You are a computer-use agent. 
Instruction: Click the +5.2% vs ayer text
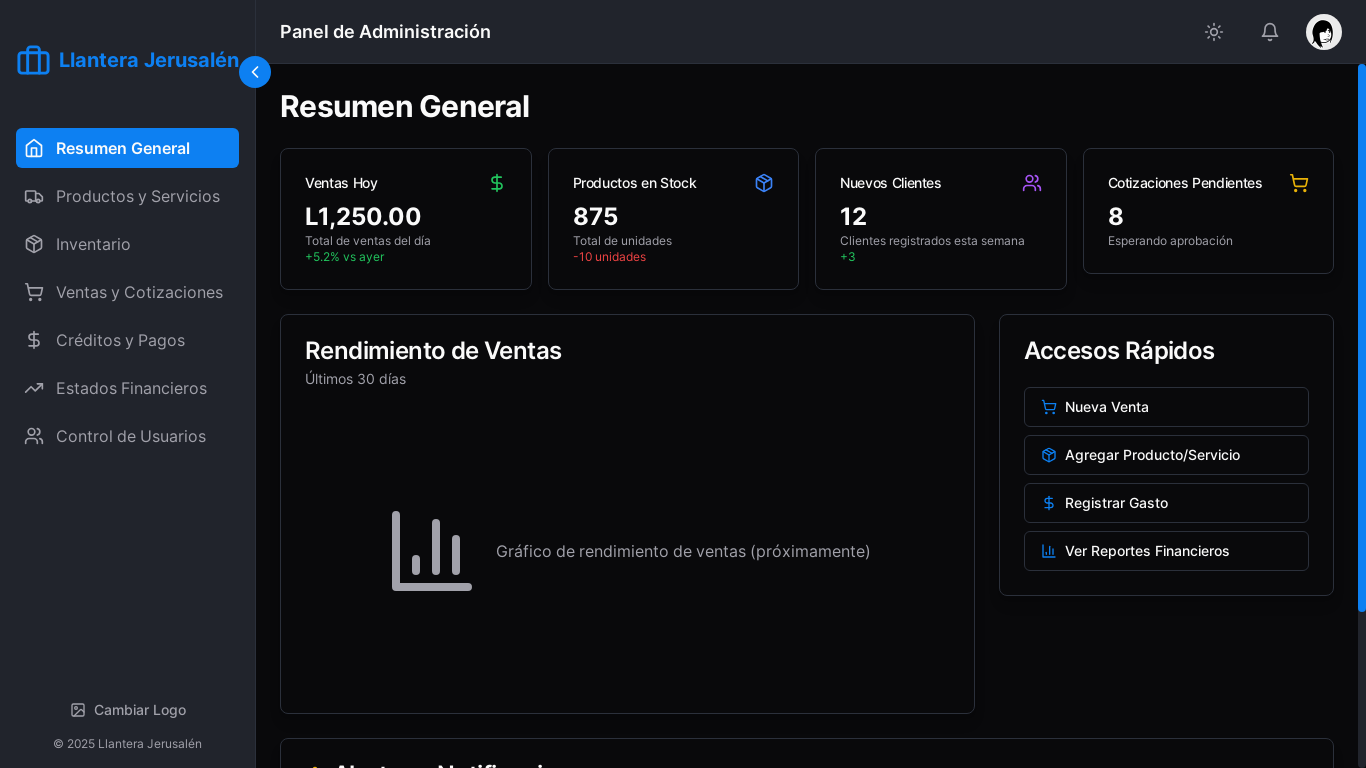344,257
